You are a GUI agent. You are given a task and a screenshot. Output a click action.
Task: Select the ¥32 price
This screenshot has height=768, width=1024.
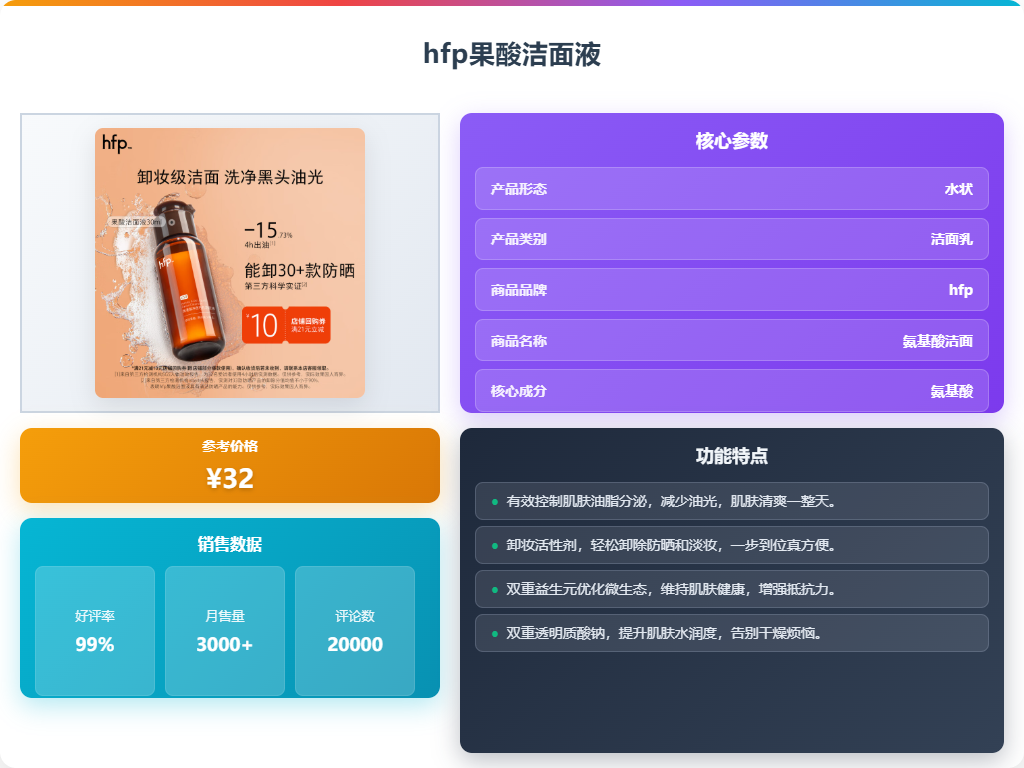[230, 479]
